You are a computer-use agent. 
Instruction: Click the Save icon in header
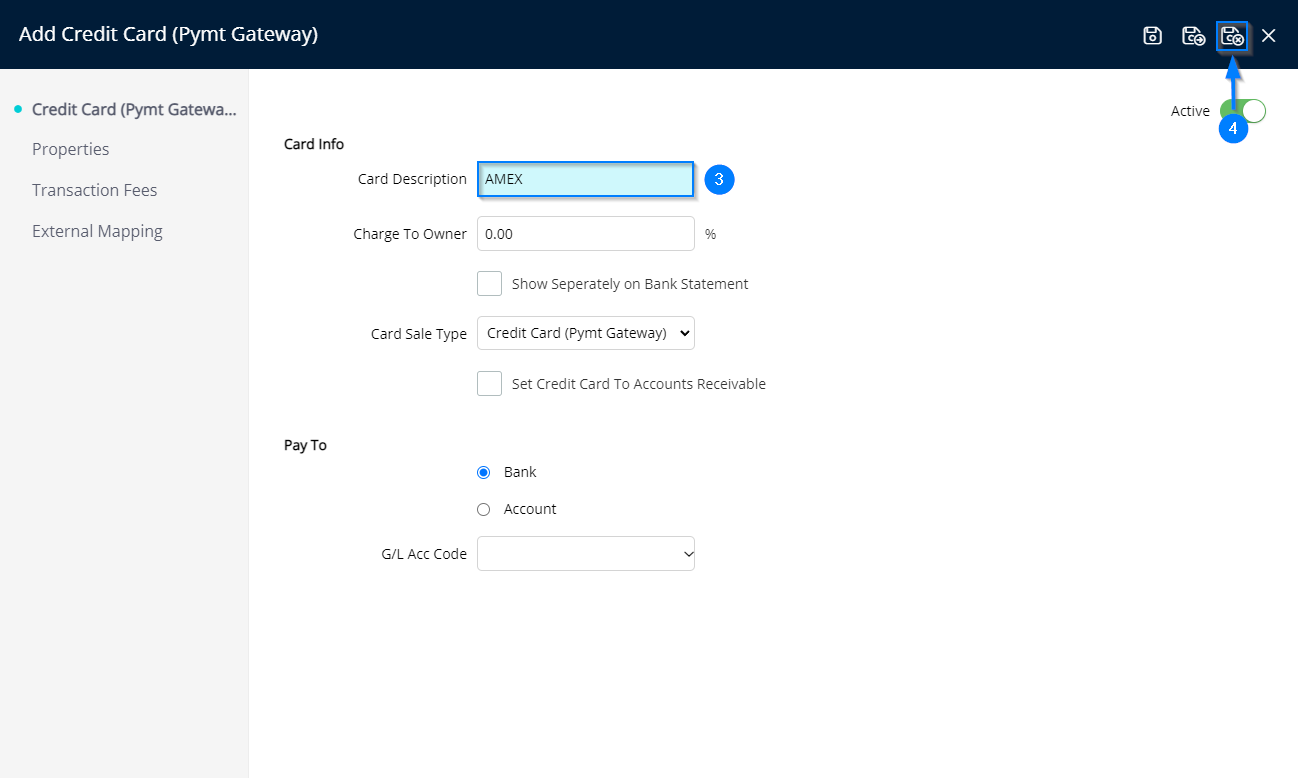pyautogui.click(x=1152, y=36)
